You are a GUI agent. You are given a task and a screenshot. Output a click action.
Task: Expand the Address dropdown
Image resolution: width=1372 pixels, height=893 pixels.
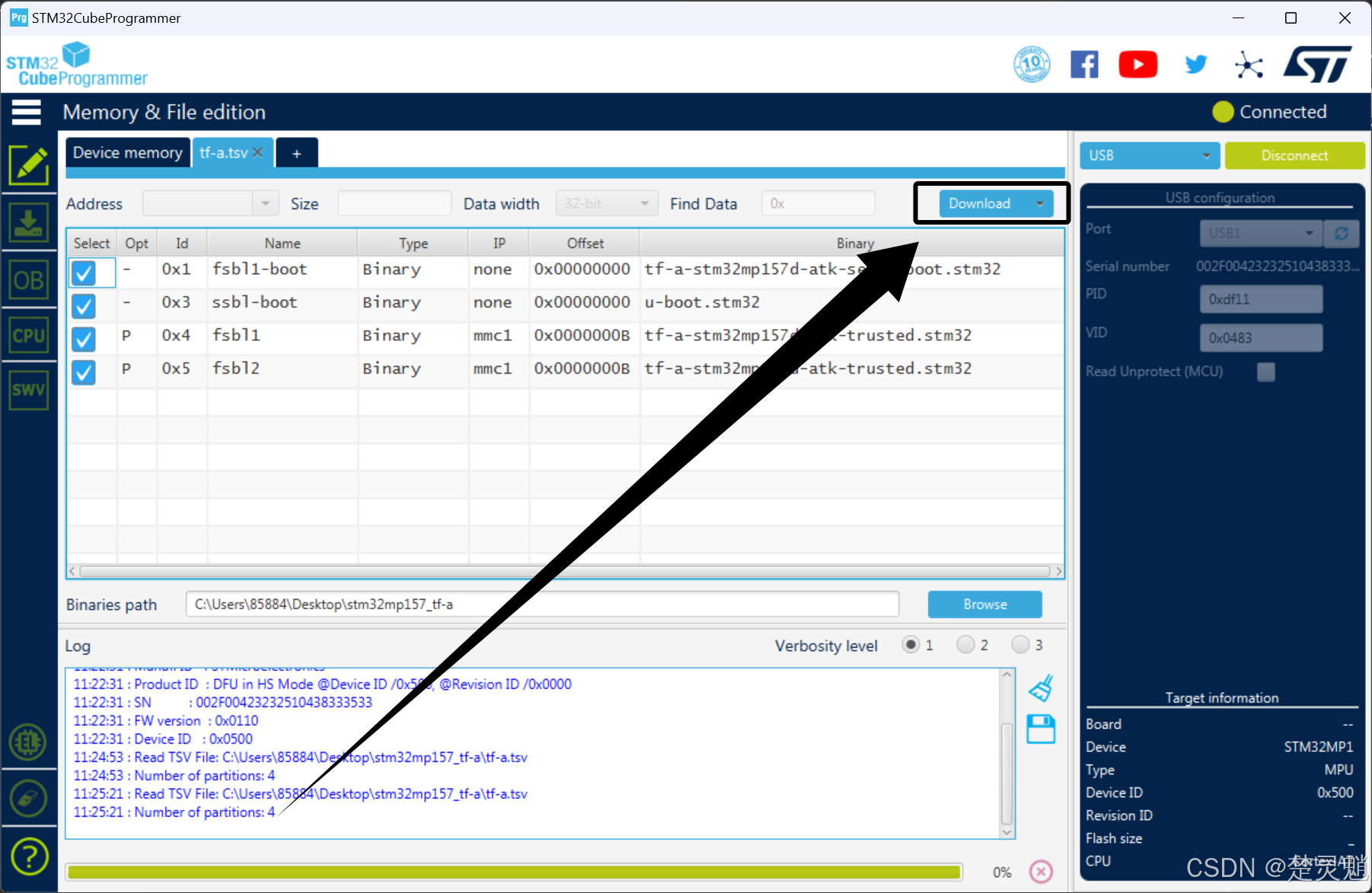[266, 203]
